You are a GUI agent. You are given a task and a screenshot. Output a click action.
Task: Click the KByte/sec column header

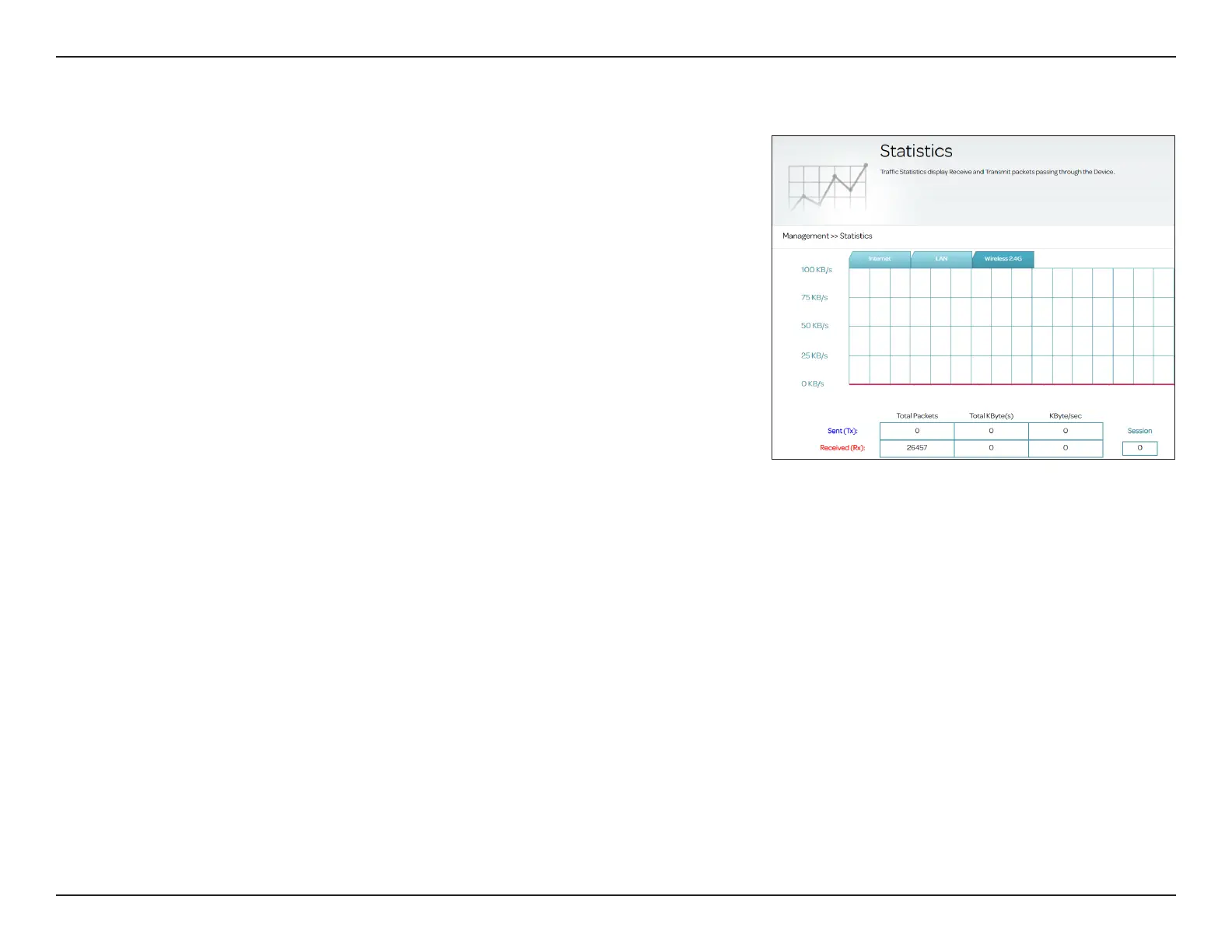tap(1065, 416)
